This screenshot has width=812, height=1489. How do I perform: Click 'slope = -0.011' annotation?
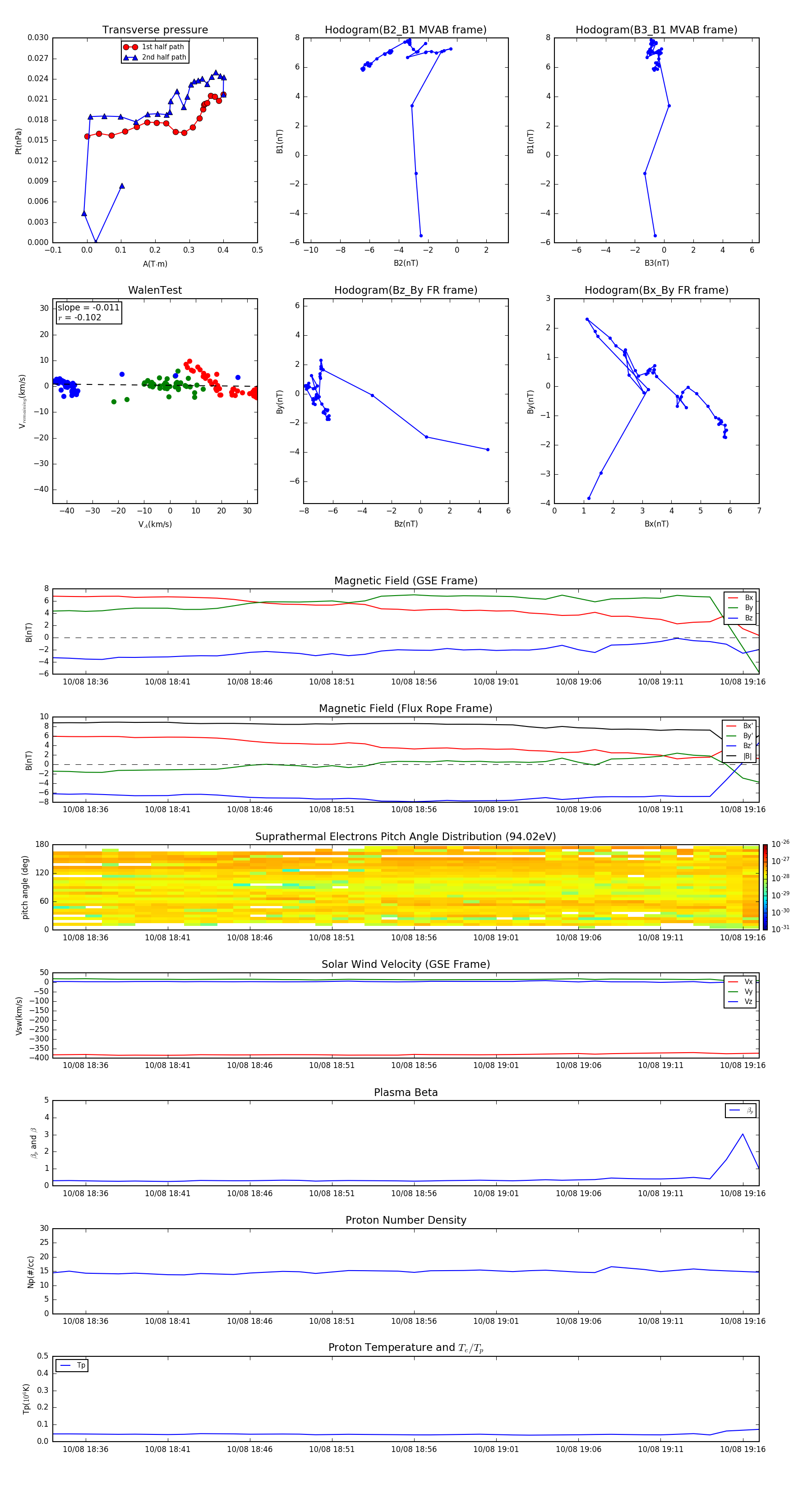click(88, 308)
